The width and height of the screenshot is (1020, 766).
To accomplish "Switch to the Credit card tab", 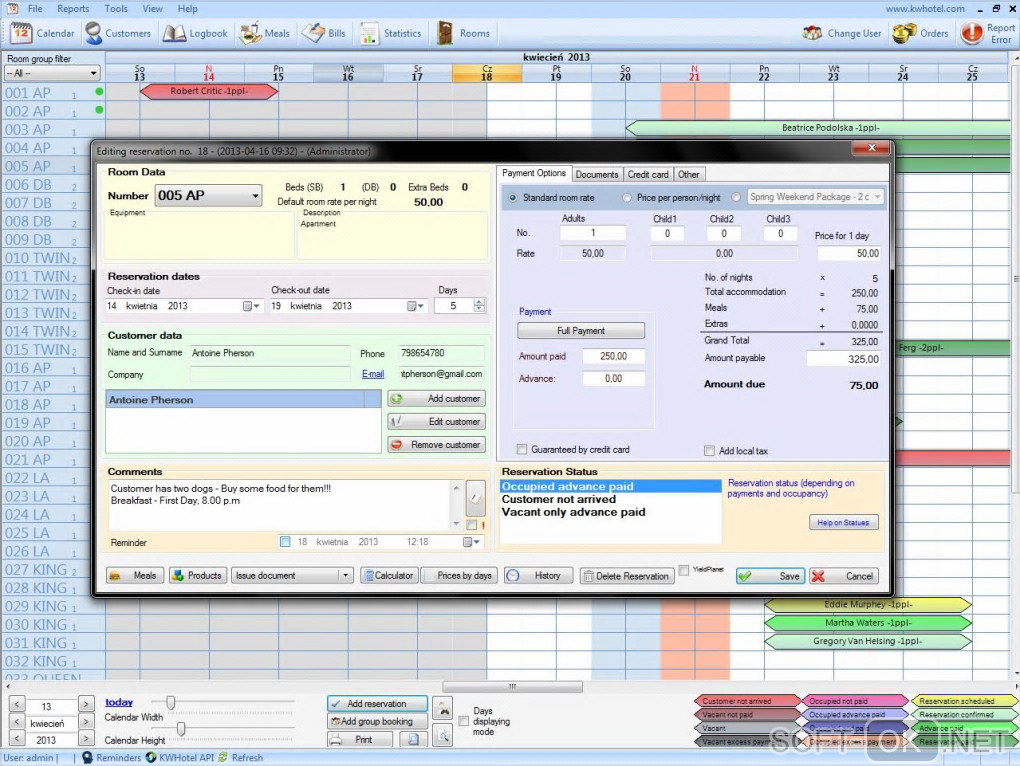I will [648, 174].
